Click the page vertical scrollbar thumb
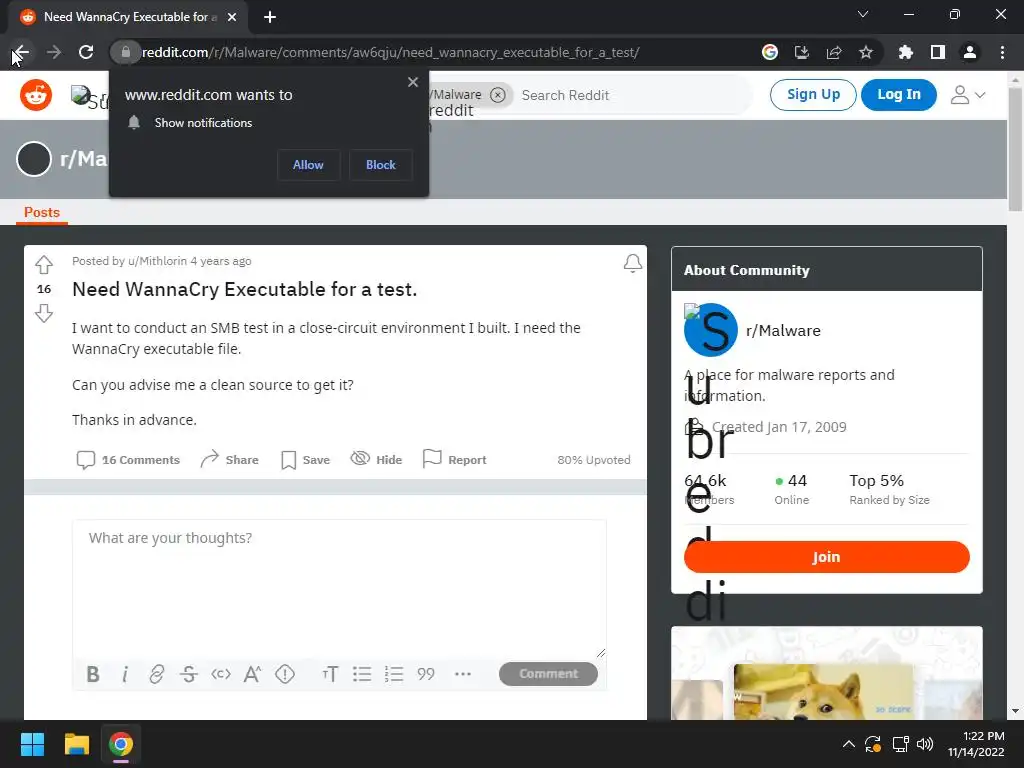 1015,149
